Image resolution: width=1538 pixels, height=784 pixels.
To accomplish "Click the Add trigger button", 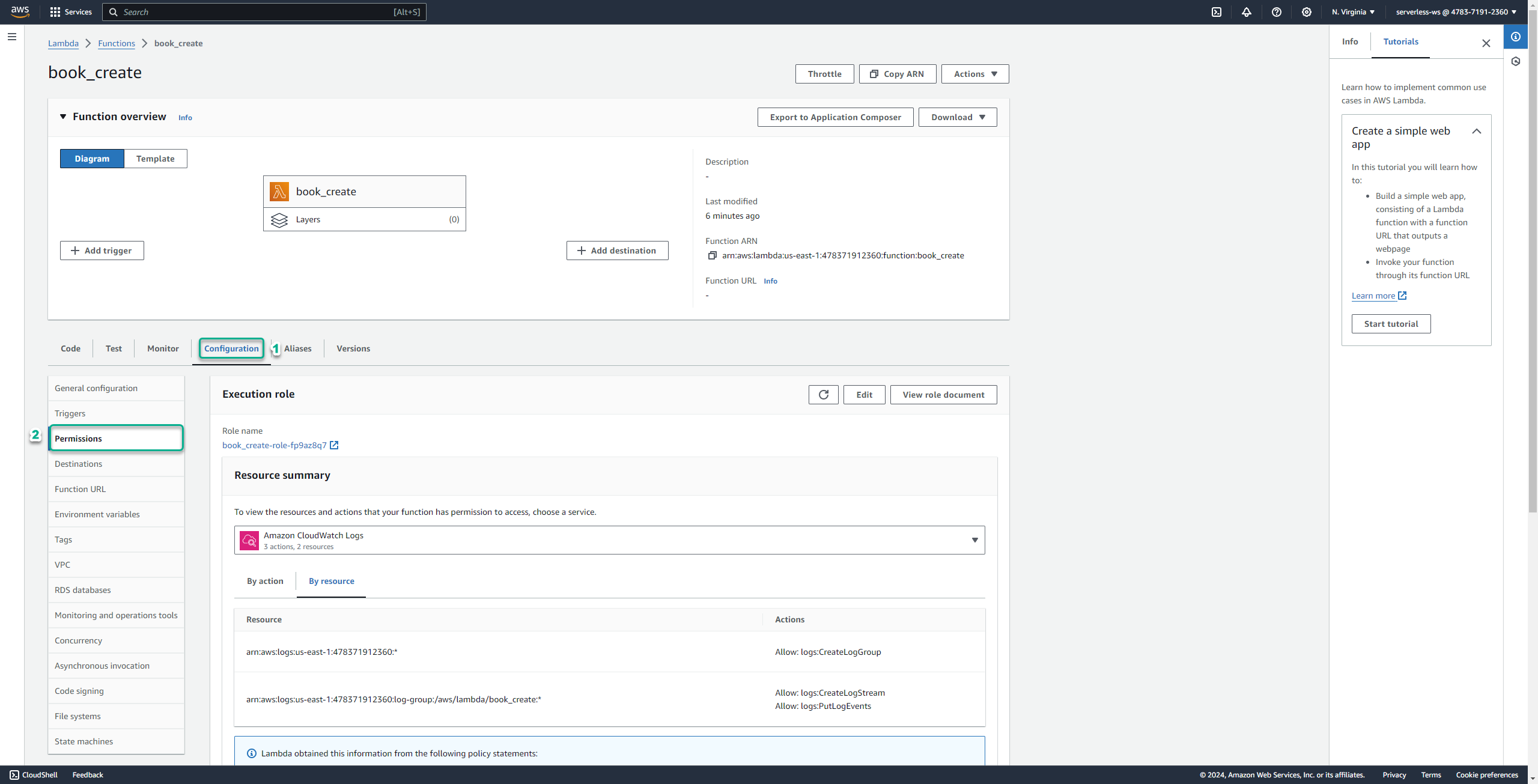I will (x=102, y=251).
